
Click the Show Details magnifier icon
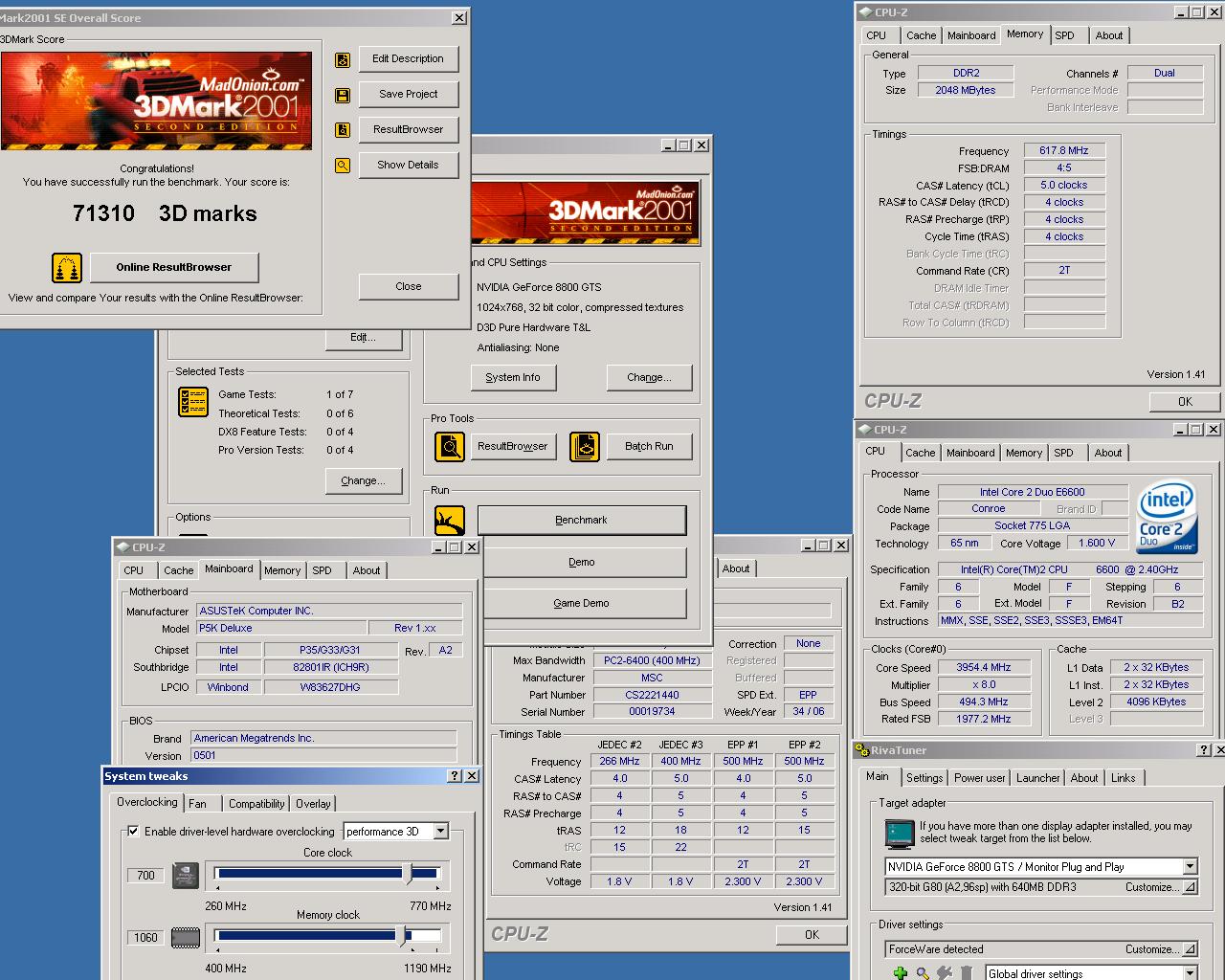pos(343,166)
